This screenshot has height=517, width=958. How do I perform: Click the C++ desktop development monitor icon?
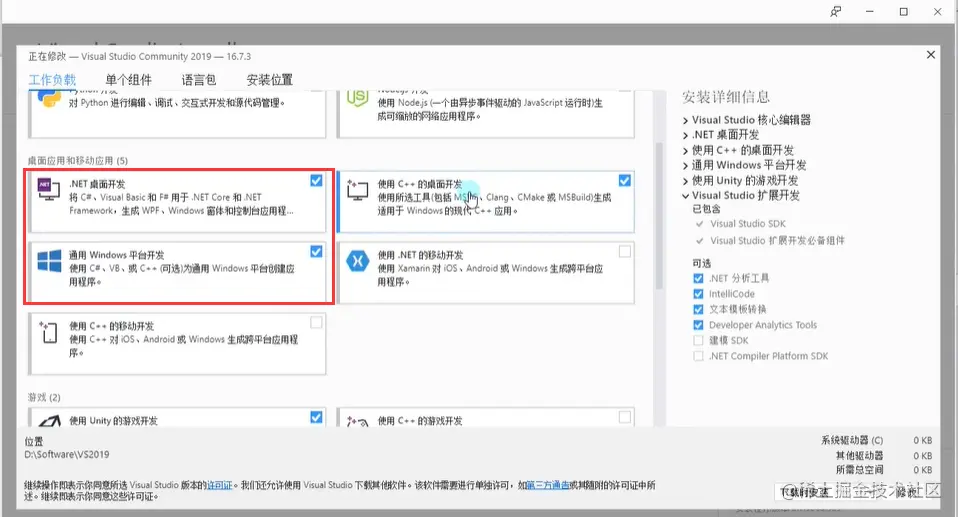357,189
